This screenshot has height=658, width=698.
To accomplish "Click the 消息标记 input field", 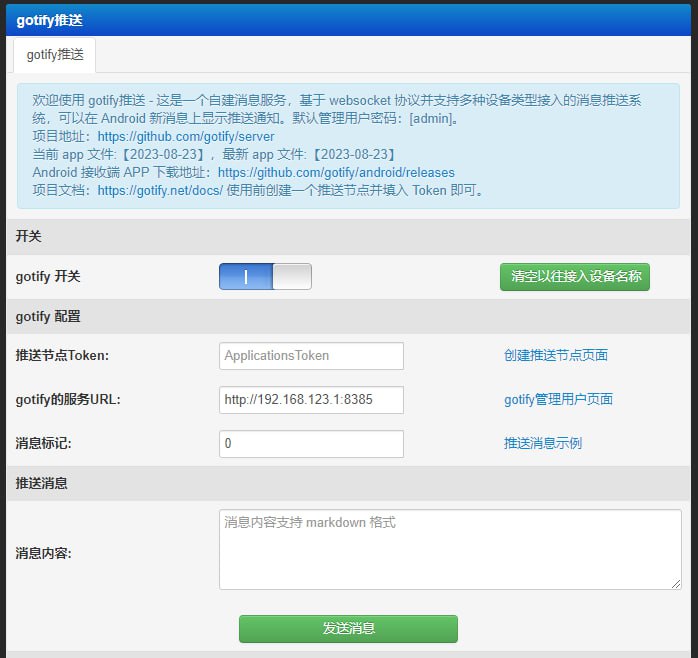I will (311, 444).
